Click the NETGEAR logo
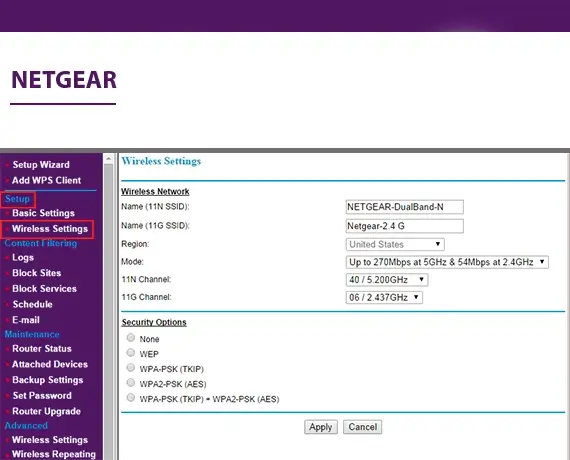 [64, 80]
